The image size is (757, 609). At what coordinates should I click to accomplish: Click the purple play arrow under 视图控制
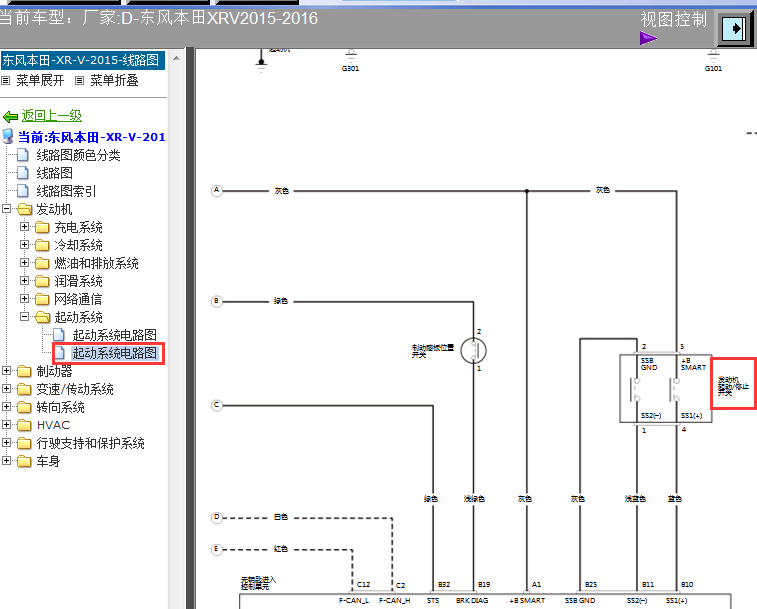[648, 38]
